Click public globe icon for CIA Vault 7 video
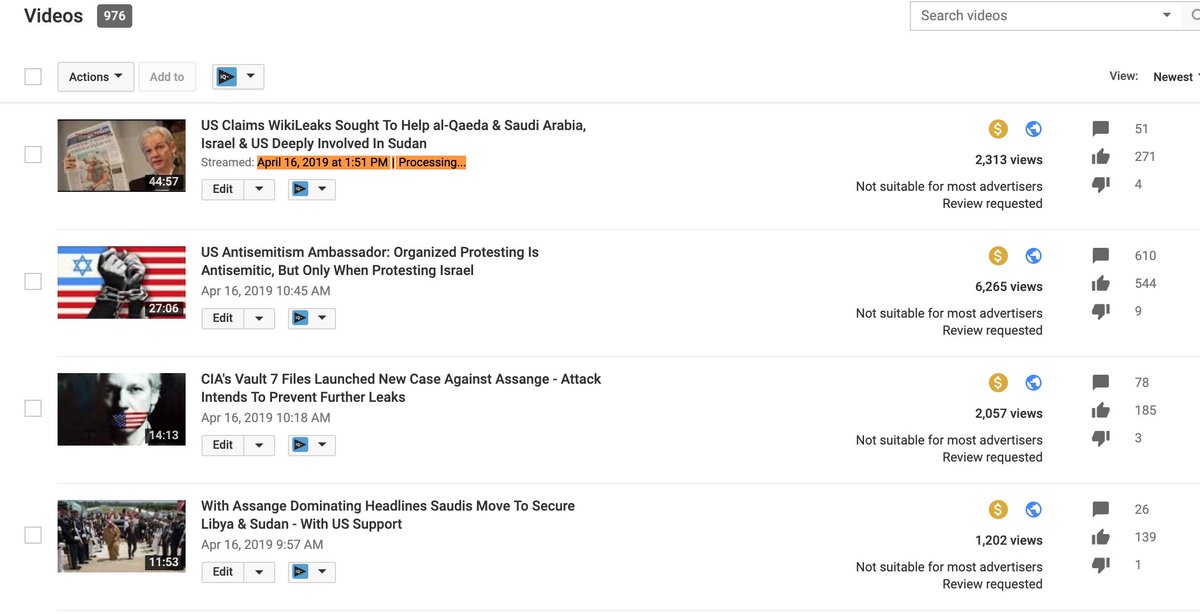 tap(1034, 383)
